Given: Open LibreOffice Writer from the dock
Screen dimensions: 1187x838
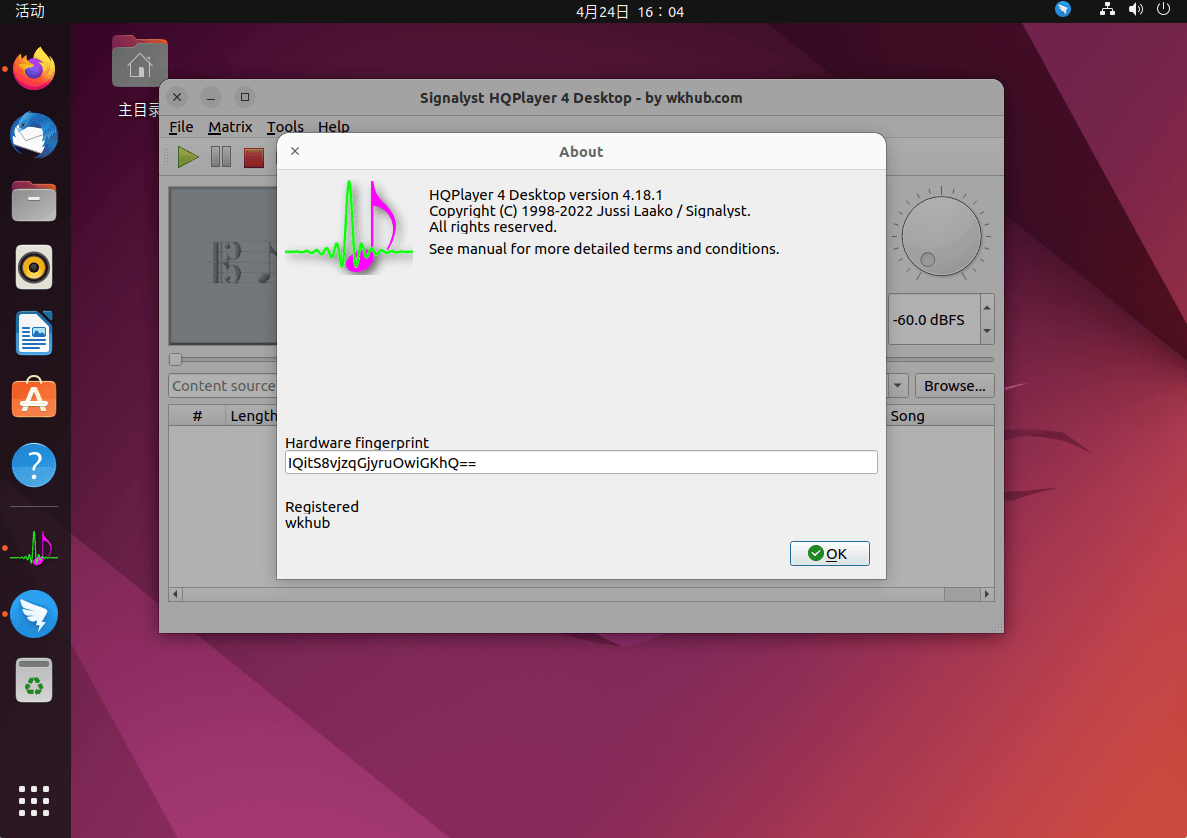Looking at the screenshot, I should tap(34, 333).
